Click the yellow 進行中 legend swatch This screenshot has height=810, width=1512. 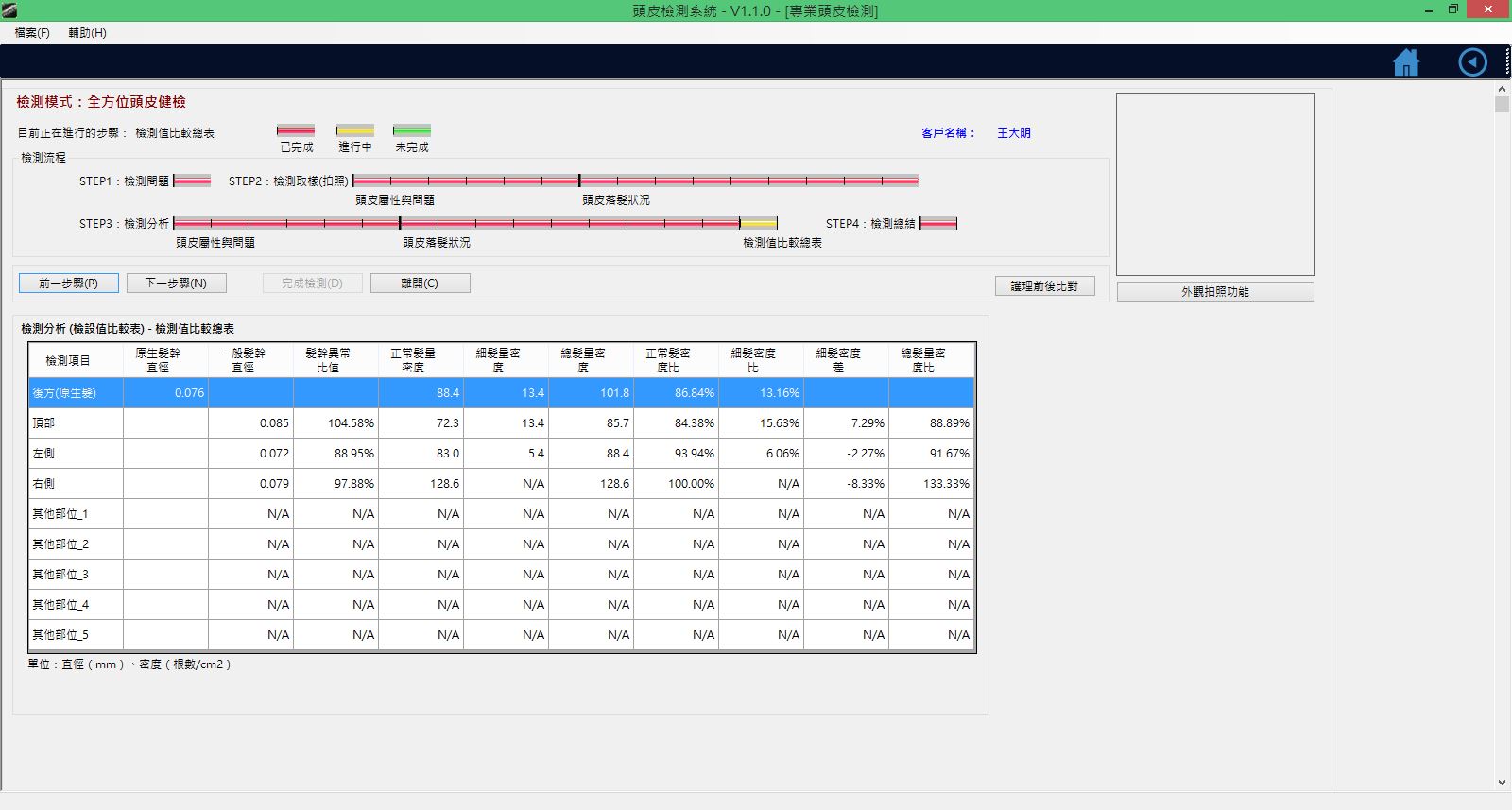click(355, 130)
